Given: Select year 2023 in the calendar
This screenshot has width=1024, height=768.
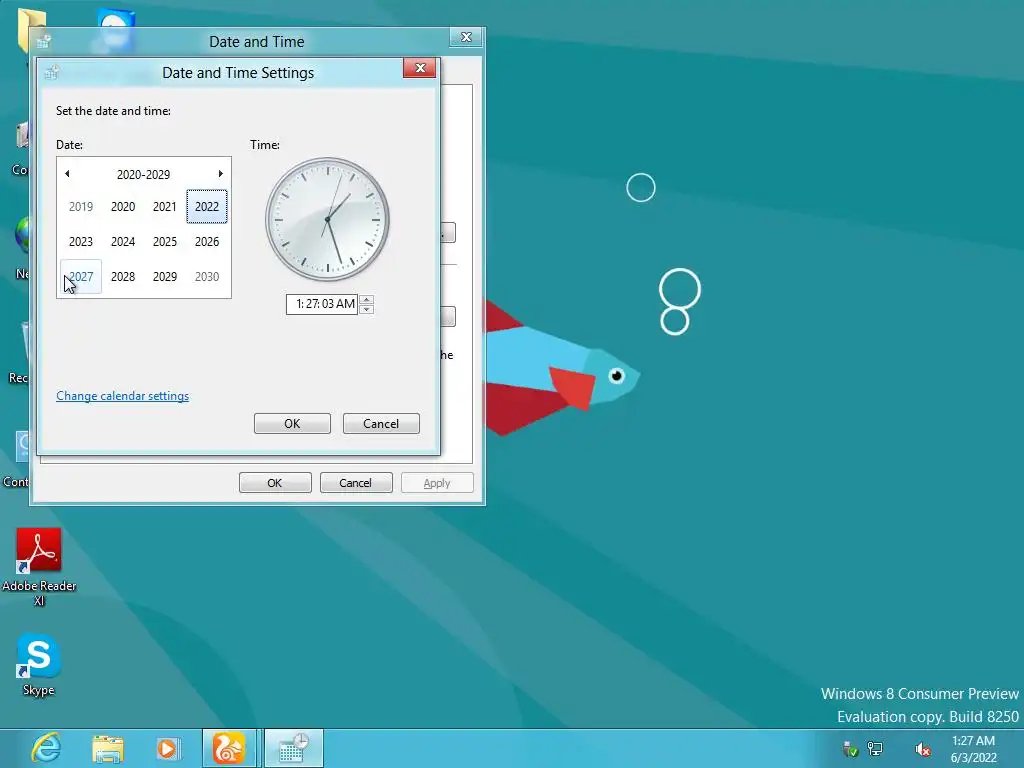Looking at the screenshot, I should (x=81, y=242).
